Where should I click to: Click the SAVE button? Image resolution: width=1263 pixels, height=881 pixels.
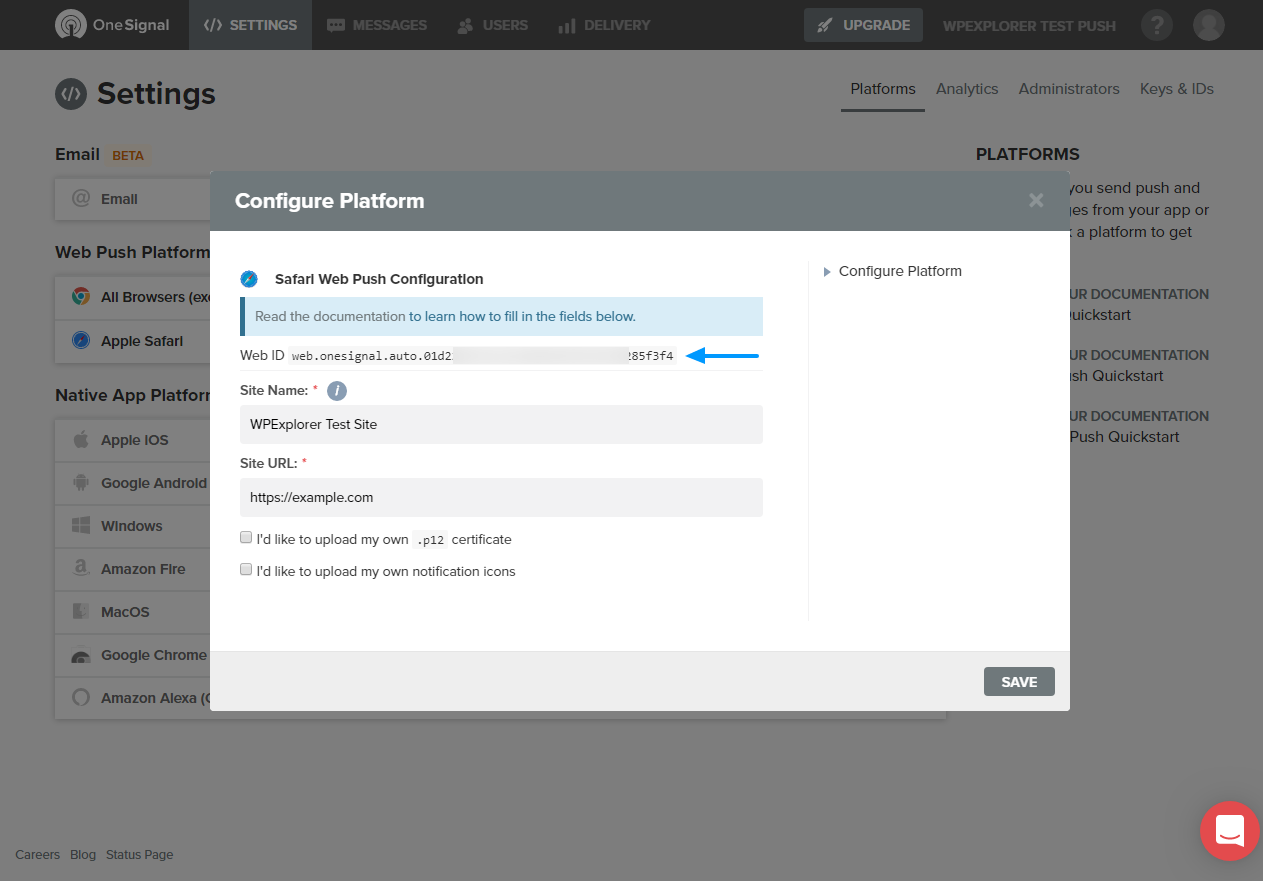point(1019,681)
